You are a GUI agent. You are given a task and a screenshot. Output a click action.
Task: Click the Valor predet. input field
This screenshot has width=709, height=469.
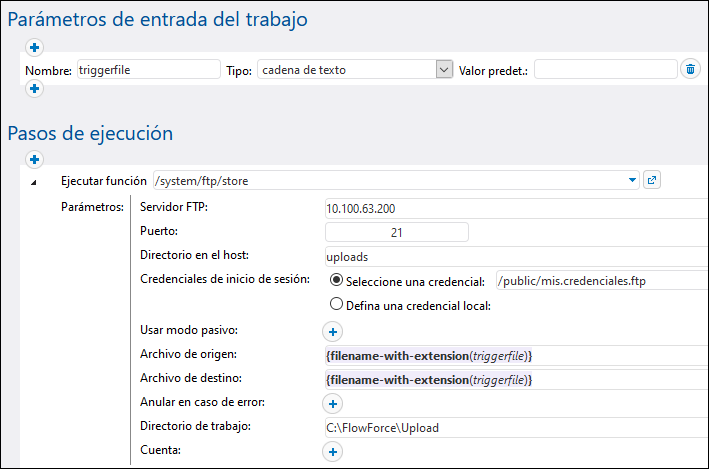click(606, 69)
